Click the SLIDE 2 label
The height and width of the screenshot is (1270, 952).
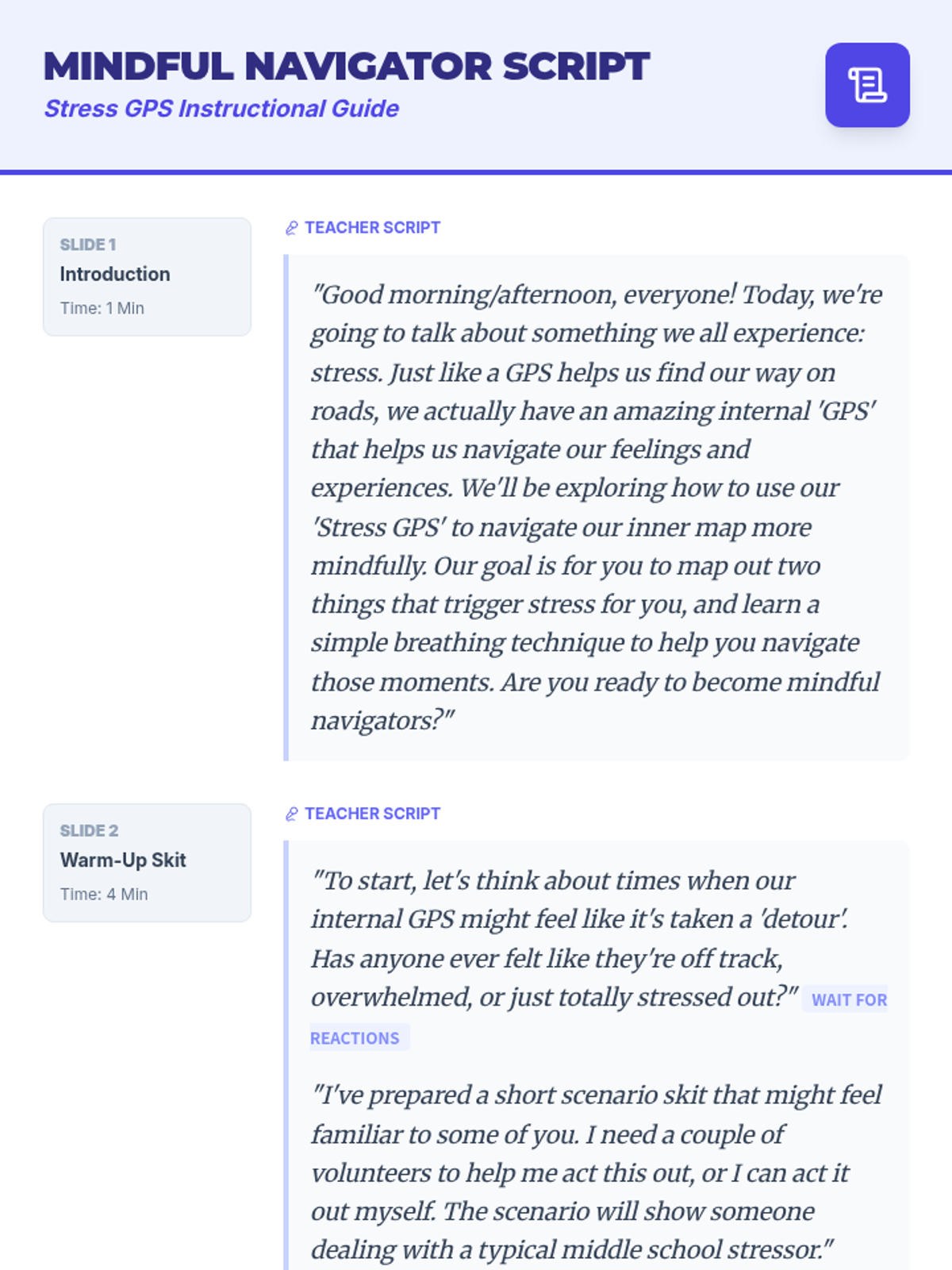89,830
